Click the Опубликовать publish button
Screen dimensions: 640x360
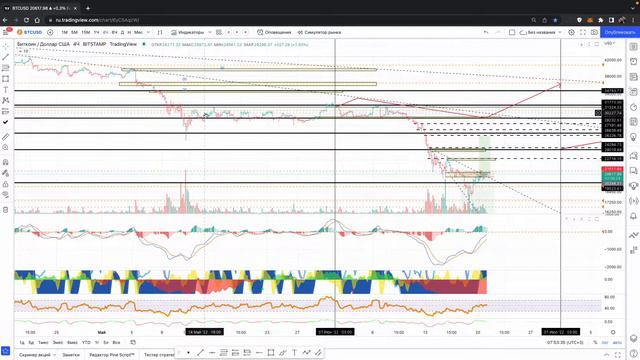click(x=620, y=32)
